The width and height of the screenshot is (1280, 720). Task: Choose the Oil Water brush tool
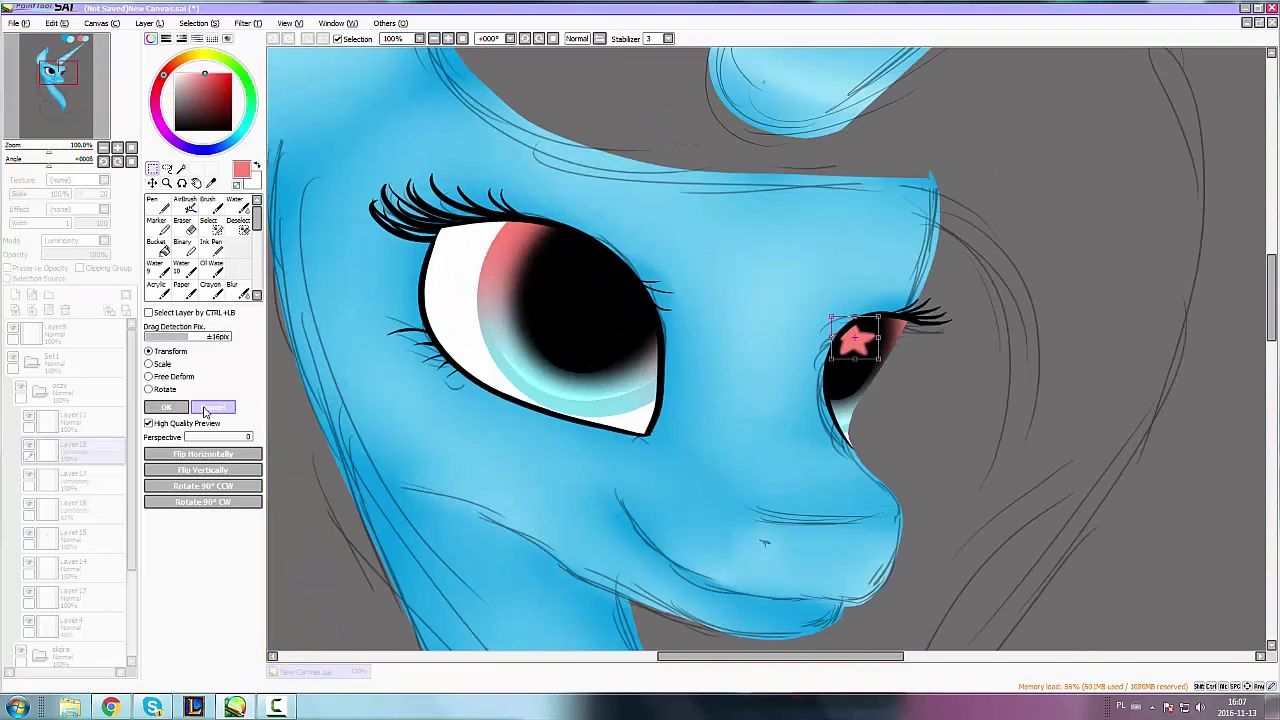click(x=211, y=269)
